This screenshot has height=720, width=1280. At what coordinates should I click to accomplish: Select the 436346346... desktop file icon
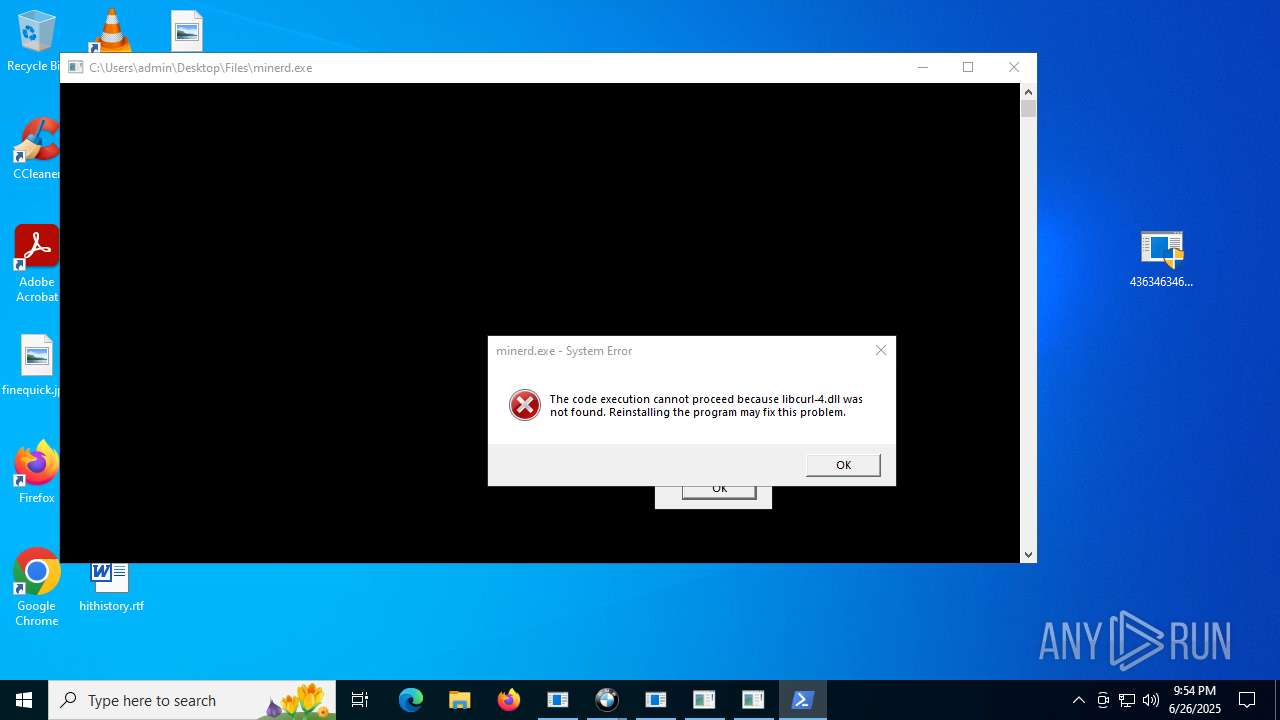(x=1161, y=259)
